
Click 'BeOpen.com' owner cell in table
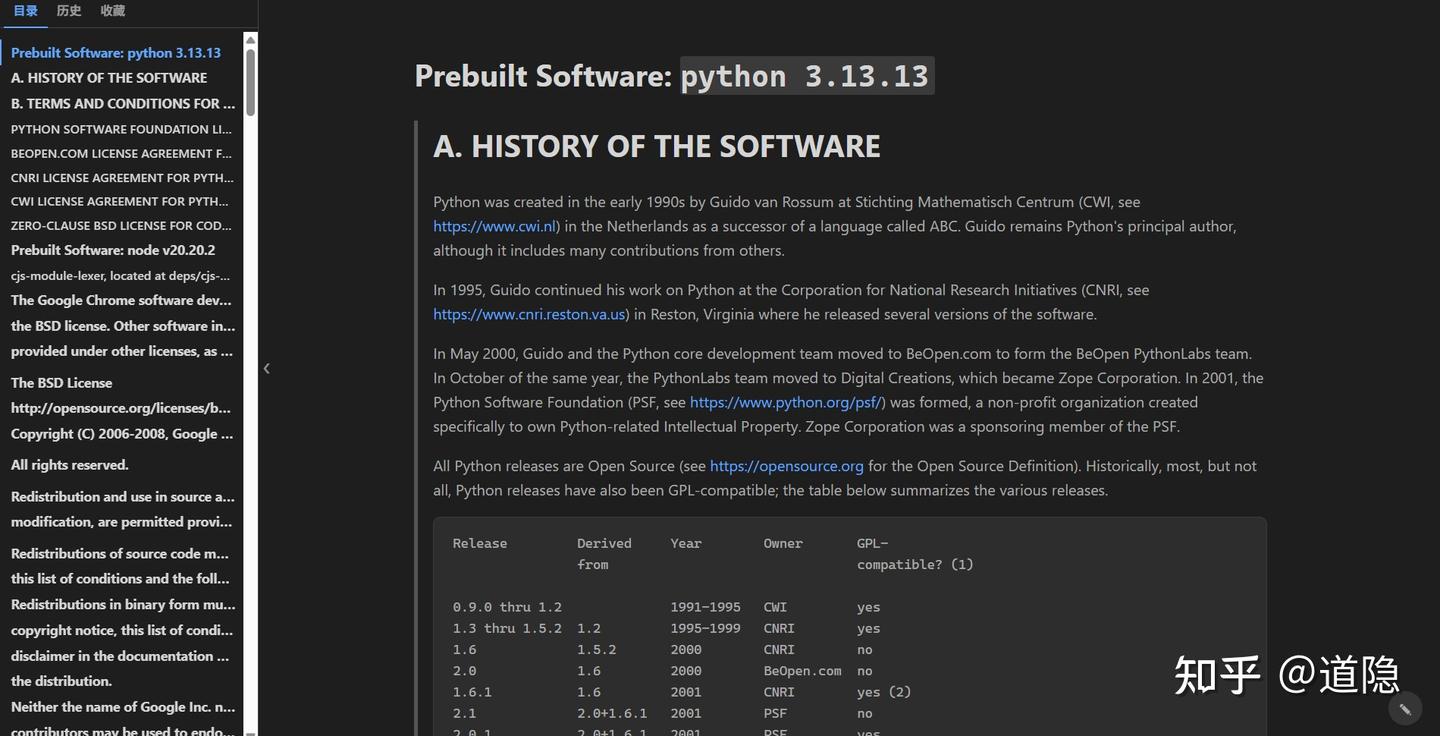pos(802,671)
